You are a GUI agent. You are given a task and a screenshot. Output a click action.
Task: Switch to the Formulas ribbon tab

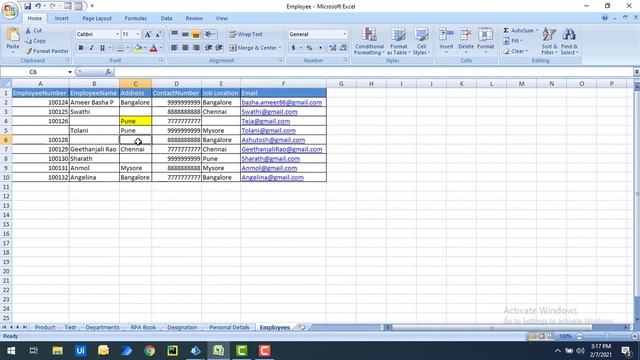coord(136,18)
